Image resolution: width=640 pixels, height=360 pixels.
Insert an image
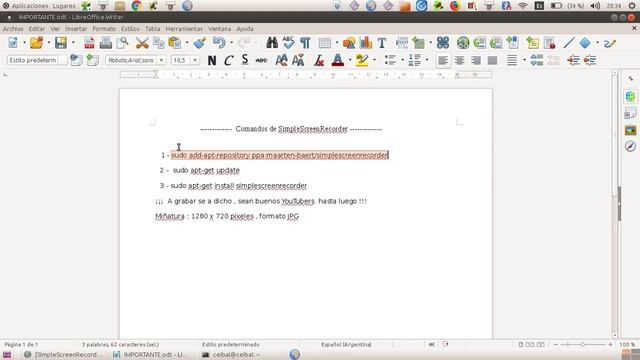click(349, 42)
